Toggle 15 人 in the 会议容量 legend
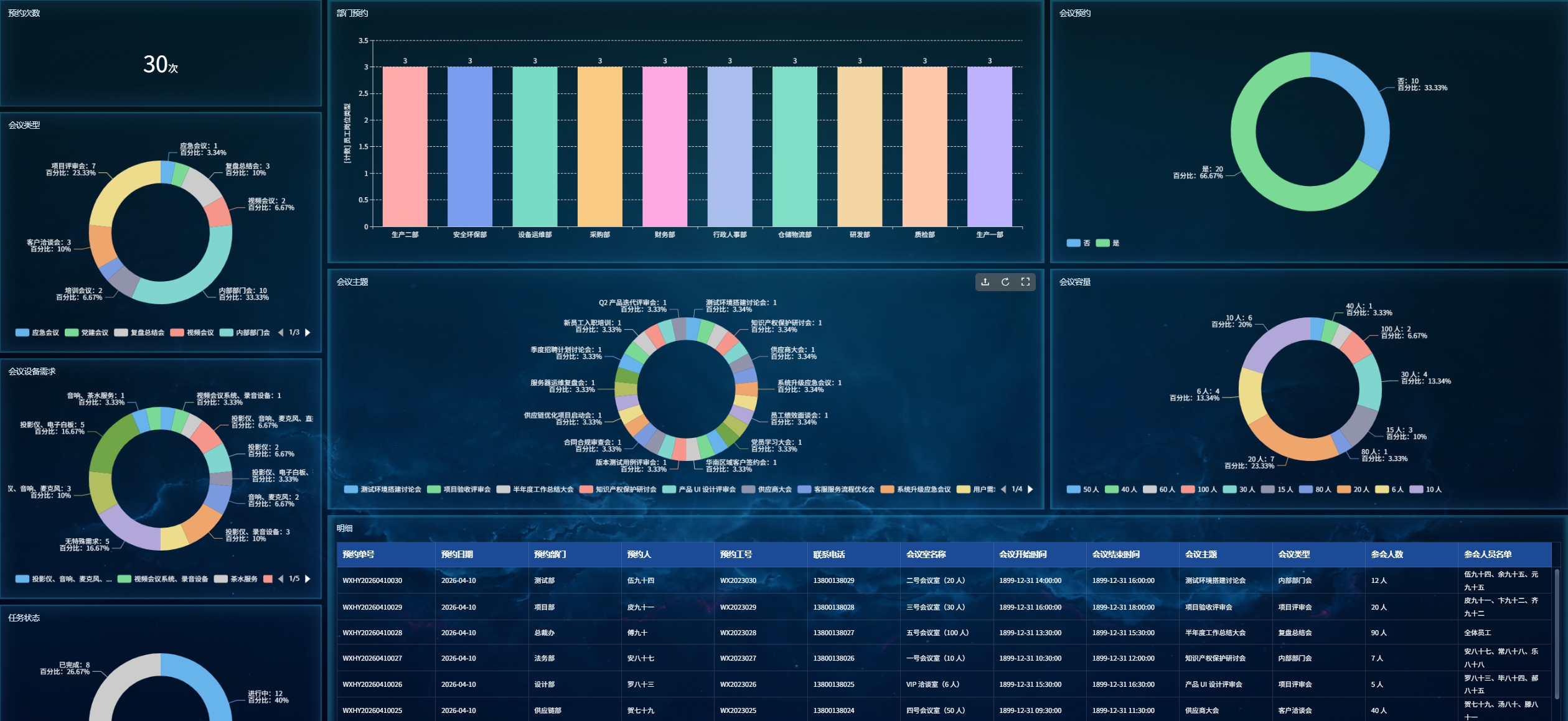The height and width of the screenshot is (721, 1568). click(1277, 490)
